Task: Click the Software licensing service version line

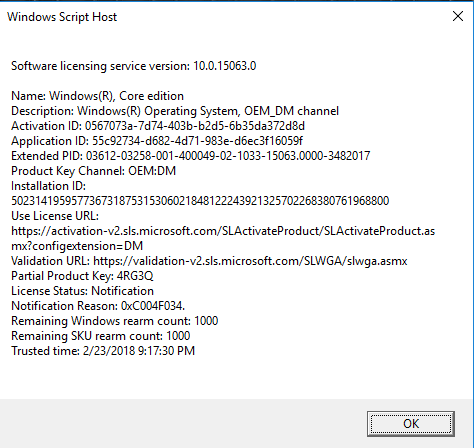Action: (x=133, y=66)
